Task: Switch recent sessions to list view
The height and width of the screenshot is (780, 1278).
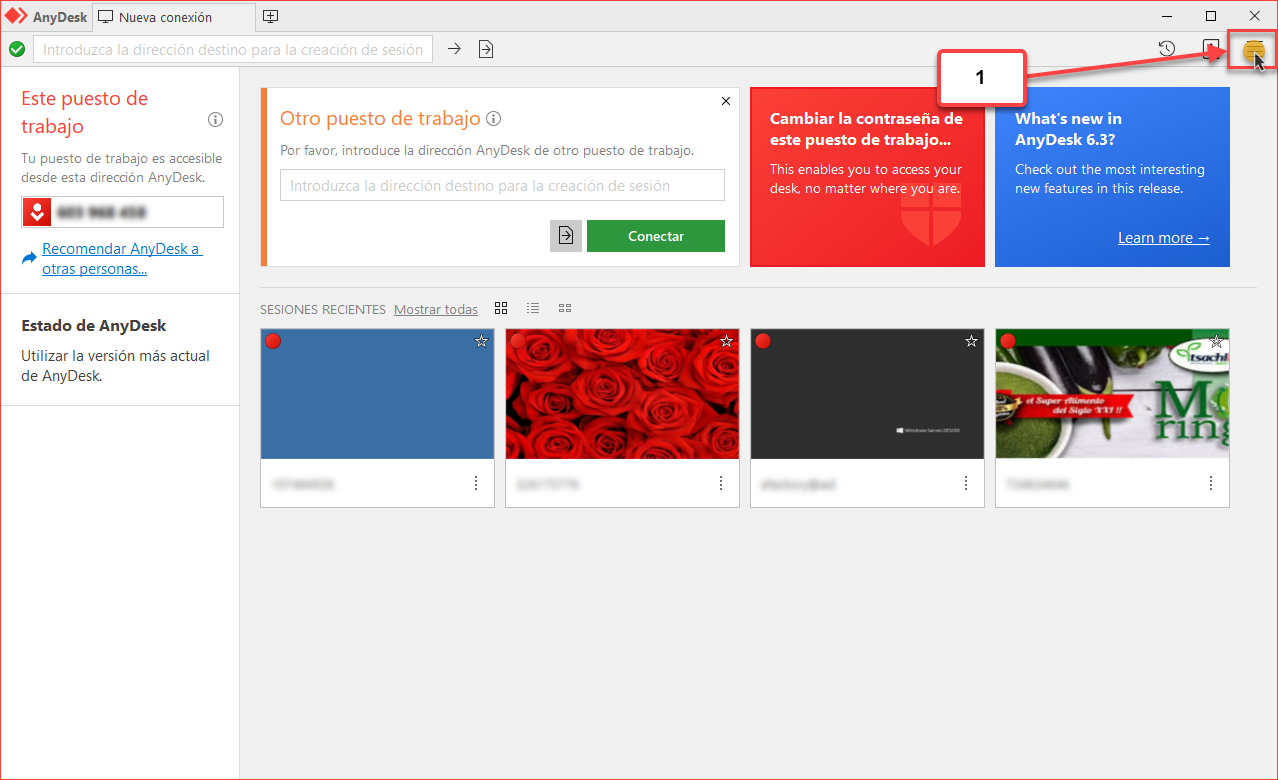Action: 533,308
